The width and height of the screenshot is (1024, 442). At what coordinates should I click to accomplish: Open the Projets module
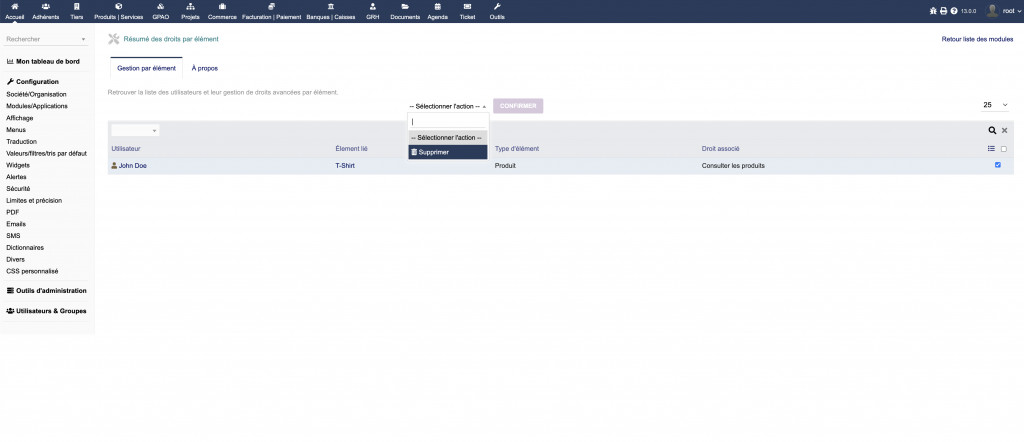(x=191, y=11)
